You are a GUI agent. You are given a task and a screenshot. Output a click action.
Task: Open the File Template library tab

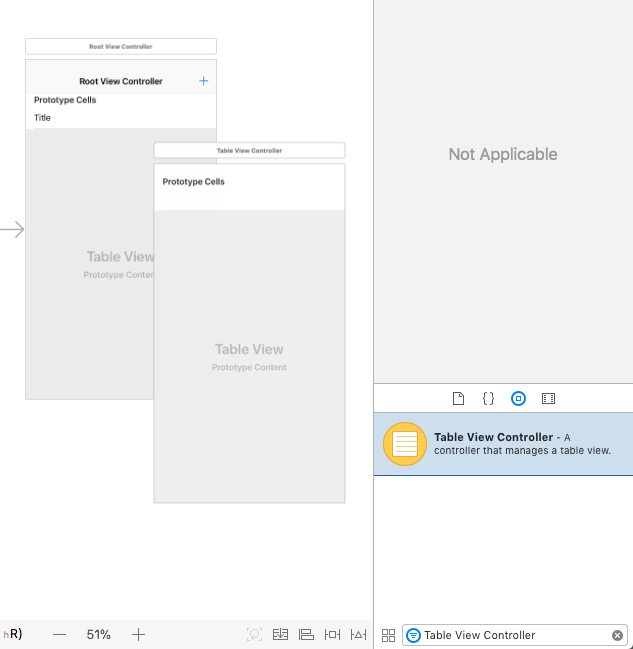[459, 398]
